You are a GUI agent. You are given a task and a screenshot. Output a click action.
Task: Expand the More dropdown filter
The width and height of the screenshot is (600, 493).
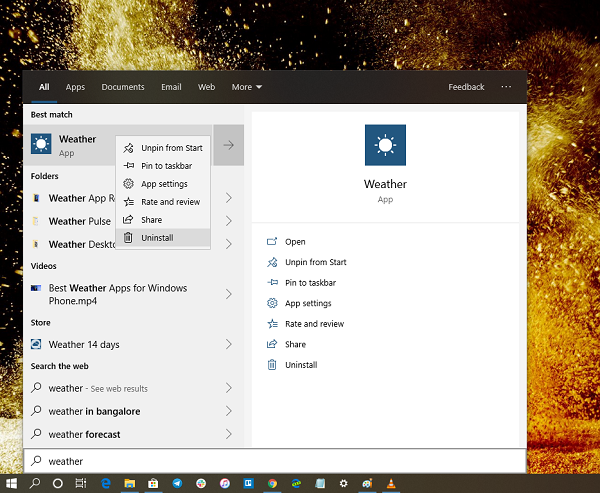coord(246,87)
